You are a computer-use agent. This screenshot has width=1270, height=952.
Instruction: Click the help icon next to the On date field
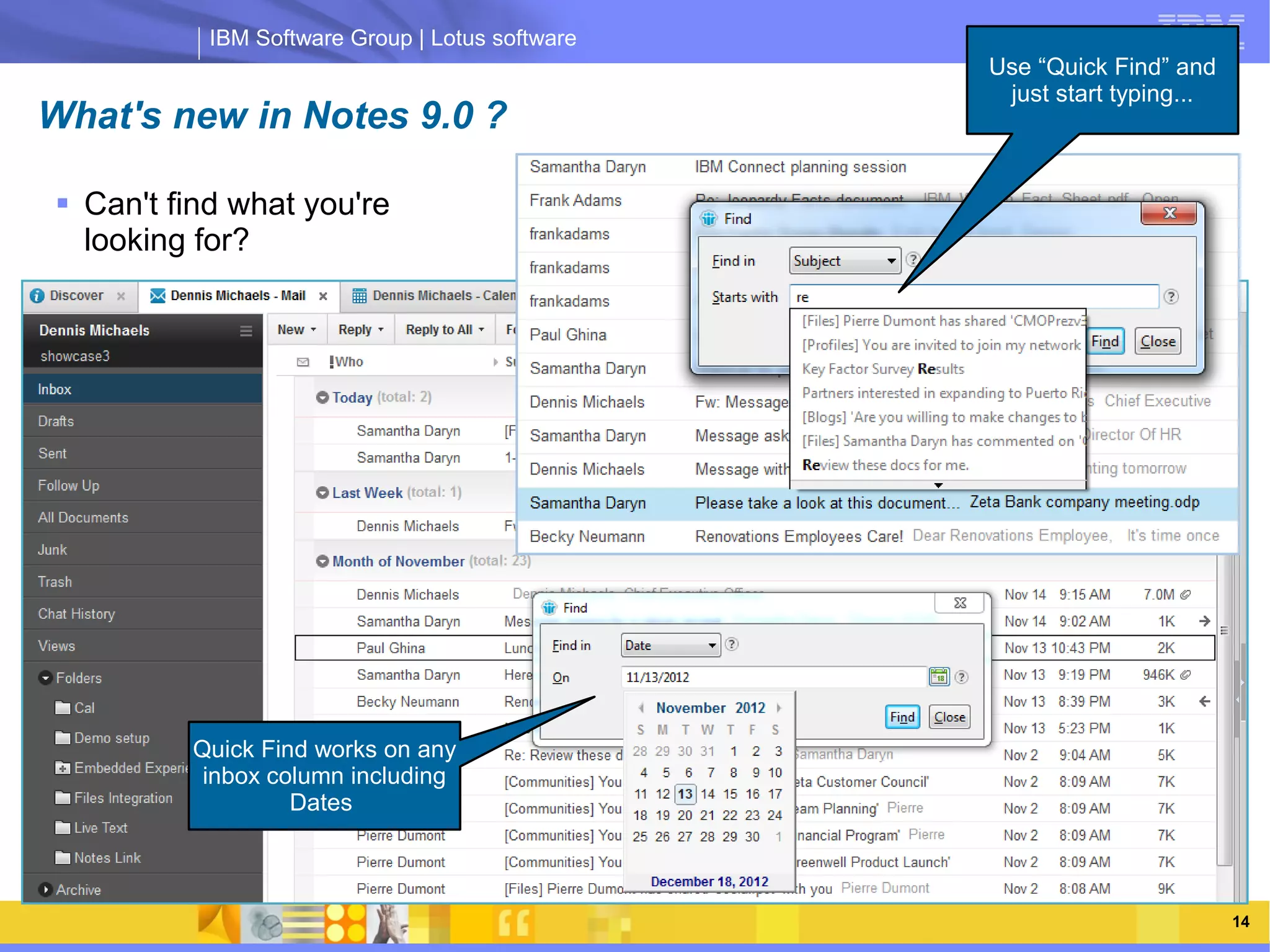(961, 677)
